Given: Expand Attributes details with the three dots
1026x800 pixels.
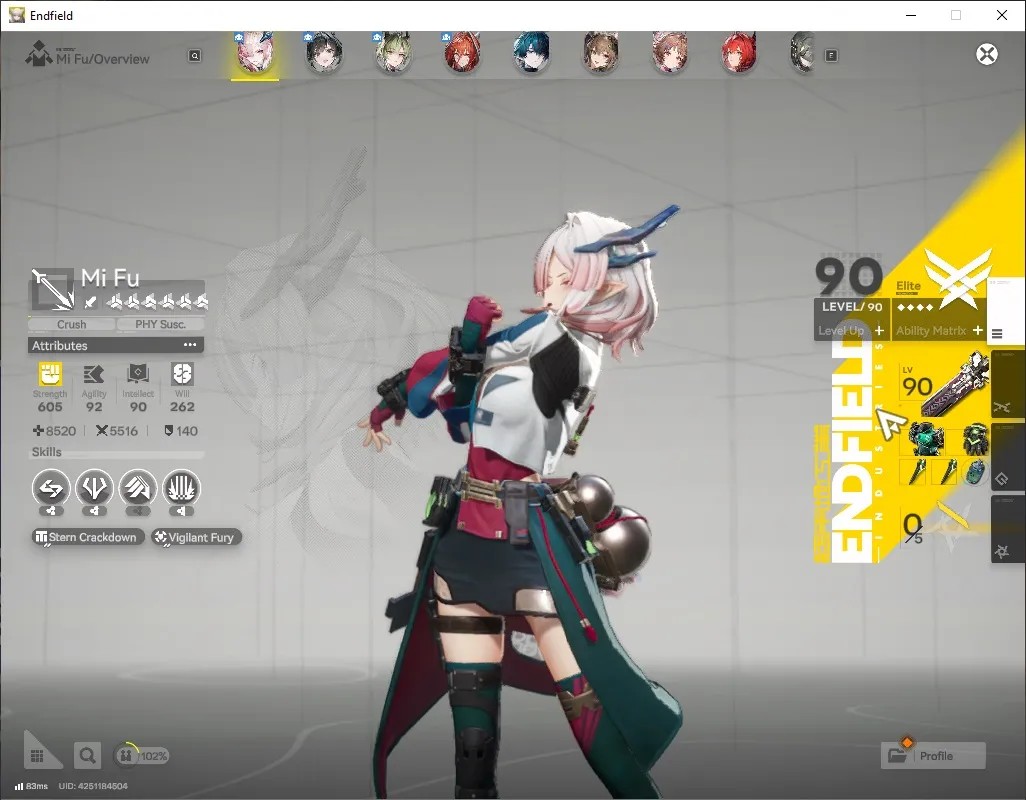Looking at the screenshot, I should point(190,345).
